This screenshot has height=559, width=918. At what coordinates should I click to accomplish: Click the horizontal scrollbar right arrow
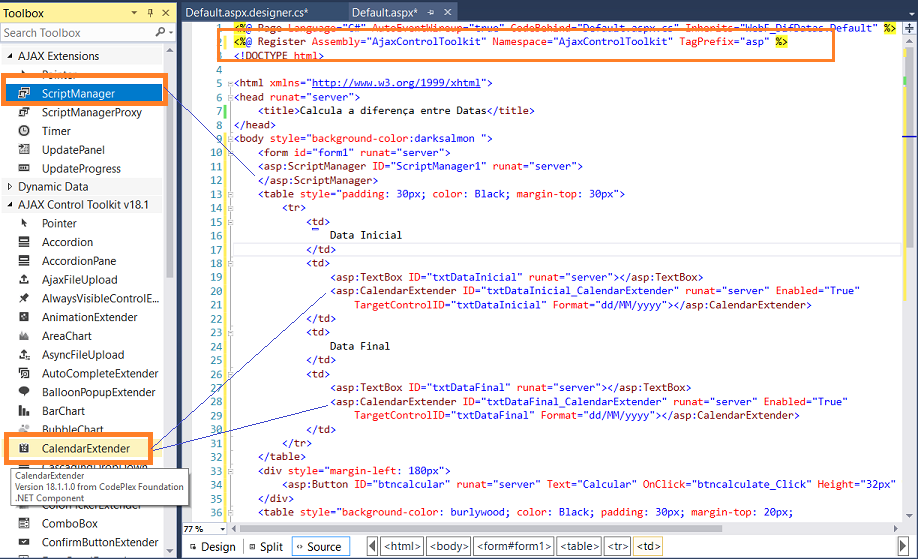pyautogui.click(x=895, y=528)
